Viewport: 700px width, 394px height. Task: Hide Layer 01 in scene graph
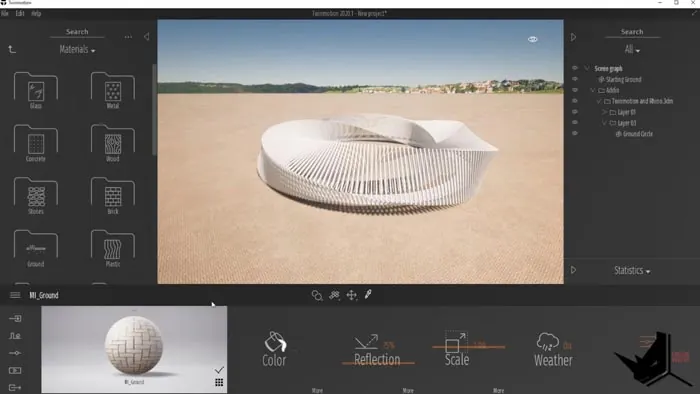(575, 112)
